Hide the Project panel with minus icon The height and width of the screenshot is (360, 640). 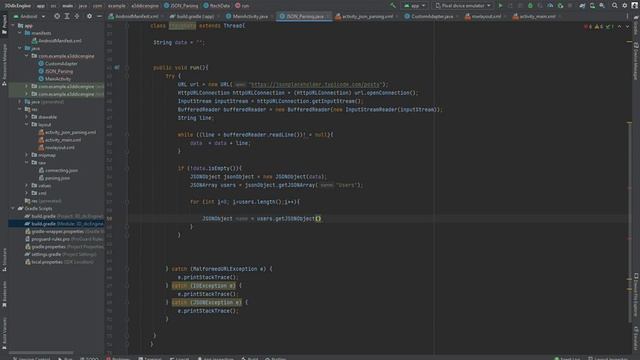pyautogui.click(x=99, y=16)
